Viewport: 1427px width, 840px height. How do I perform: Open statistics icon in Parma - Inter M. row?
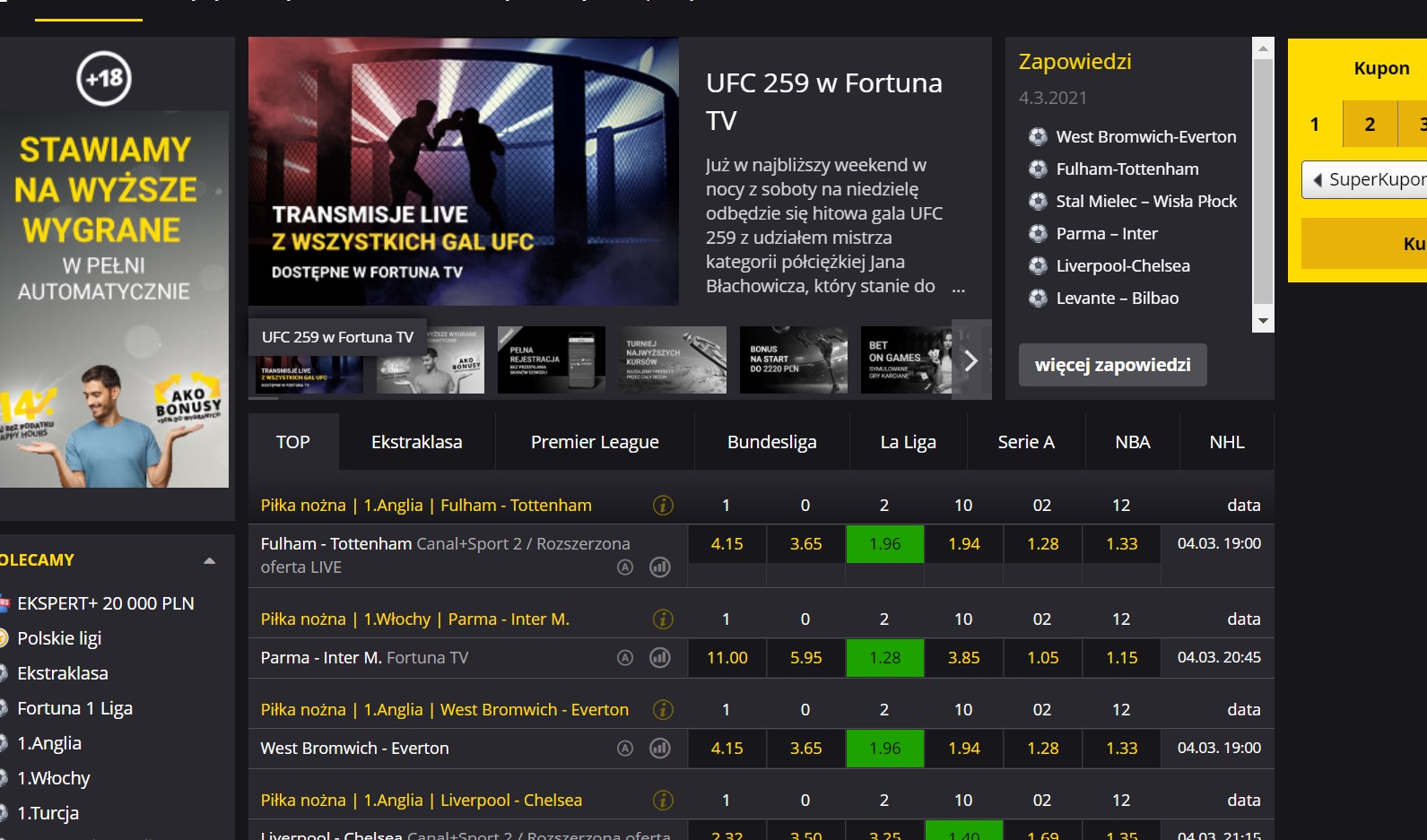pyautogui.click(x=660, y=657)
